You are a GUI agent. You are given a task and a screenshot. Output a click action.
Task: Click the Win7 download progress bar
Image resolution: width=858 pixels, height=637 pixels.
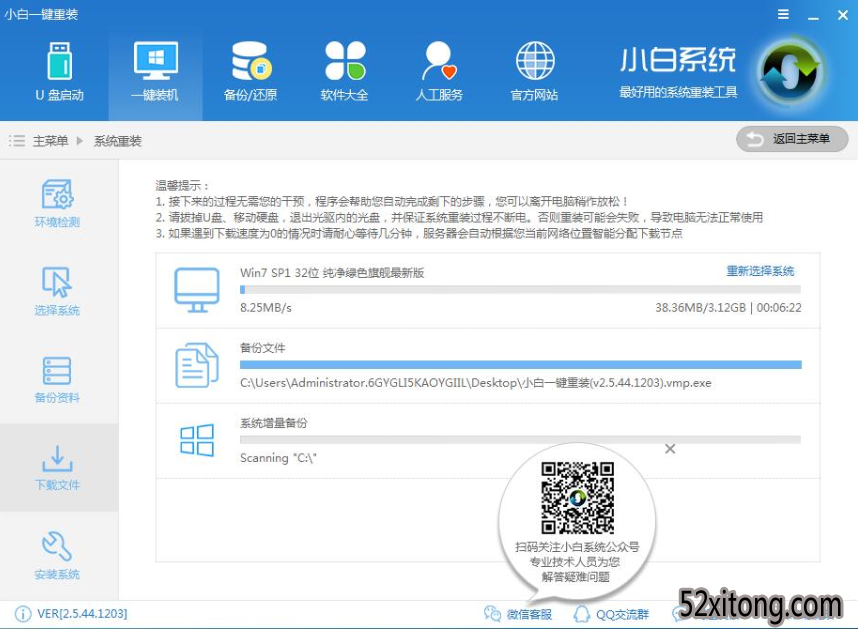tap(520, 289)
